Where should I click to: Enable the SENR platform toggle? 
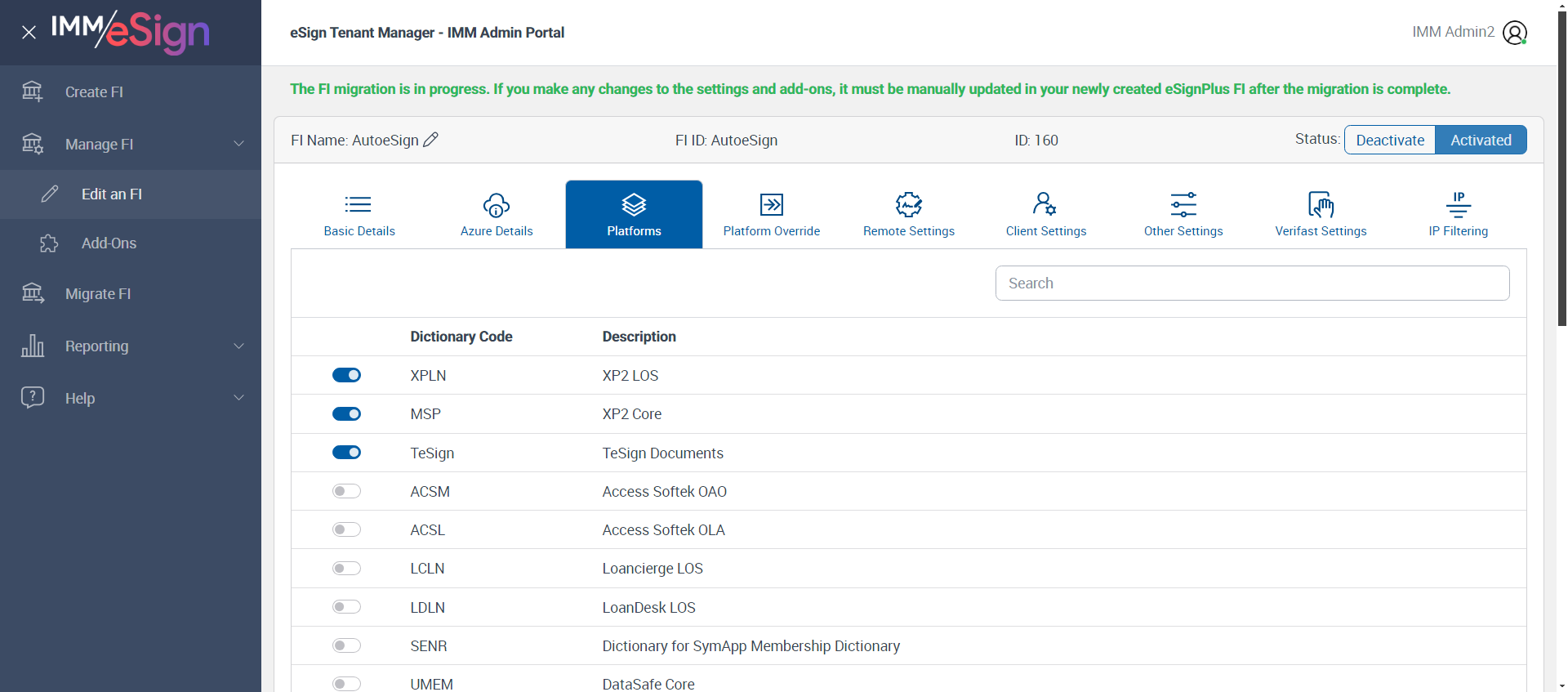(346, 645)
